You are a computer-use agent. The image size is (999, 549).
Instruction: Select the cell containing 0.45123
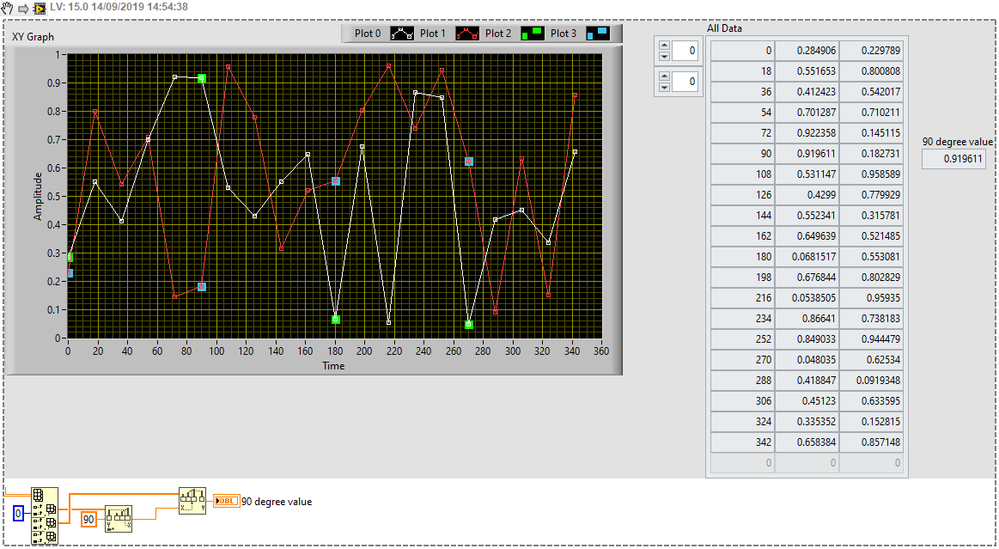[x=807, y=401]
